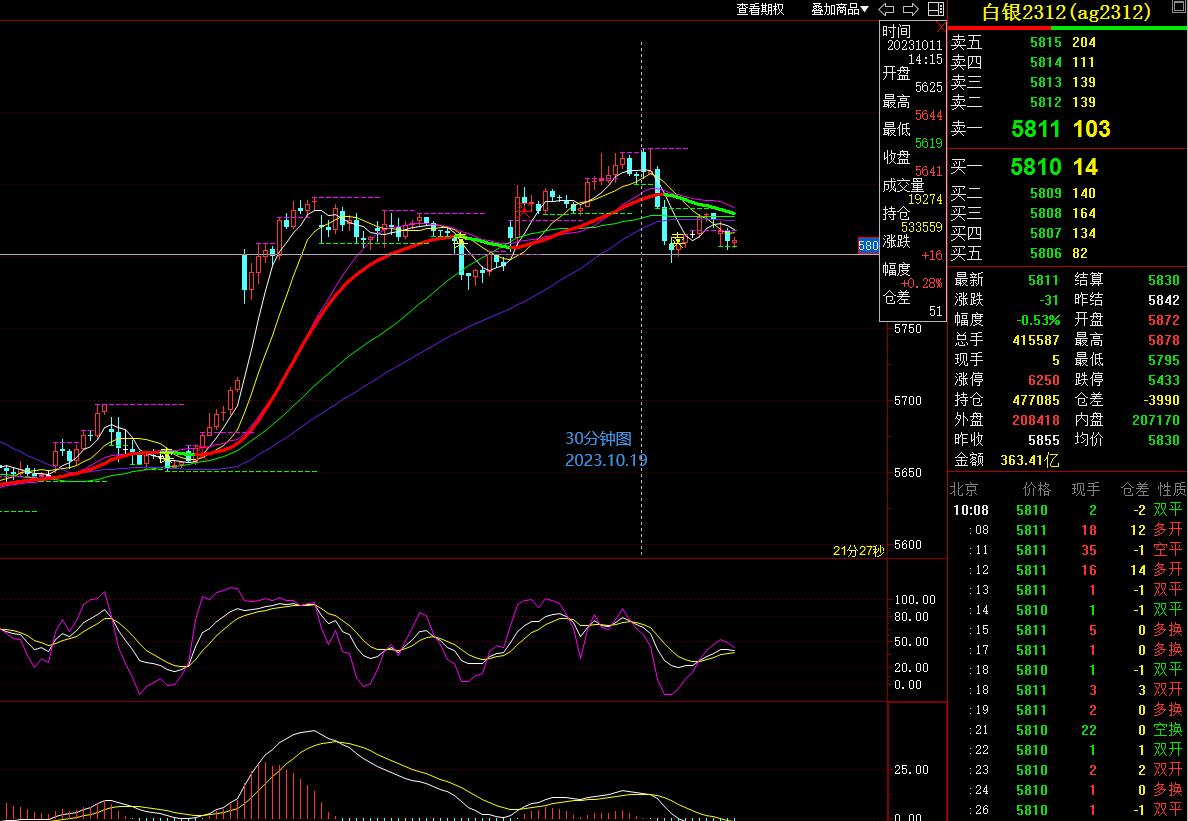Image resolution: width=1188 pixels, height=821 pixels.
Task: Click the 卖三 price 5813
Action: pyautogui.click(x=1046, y=82)
